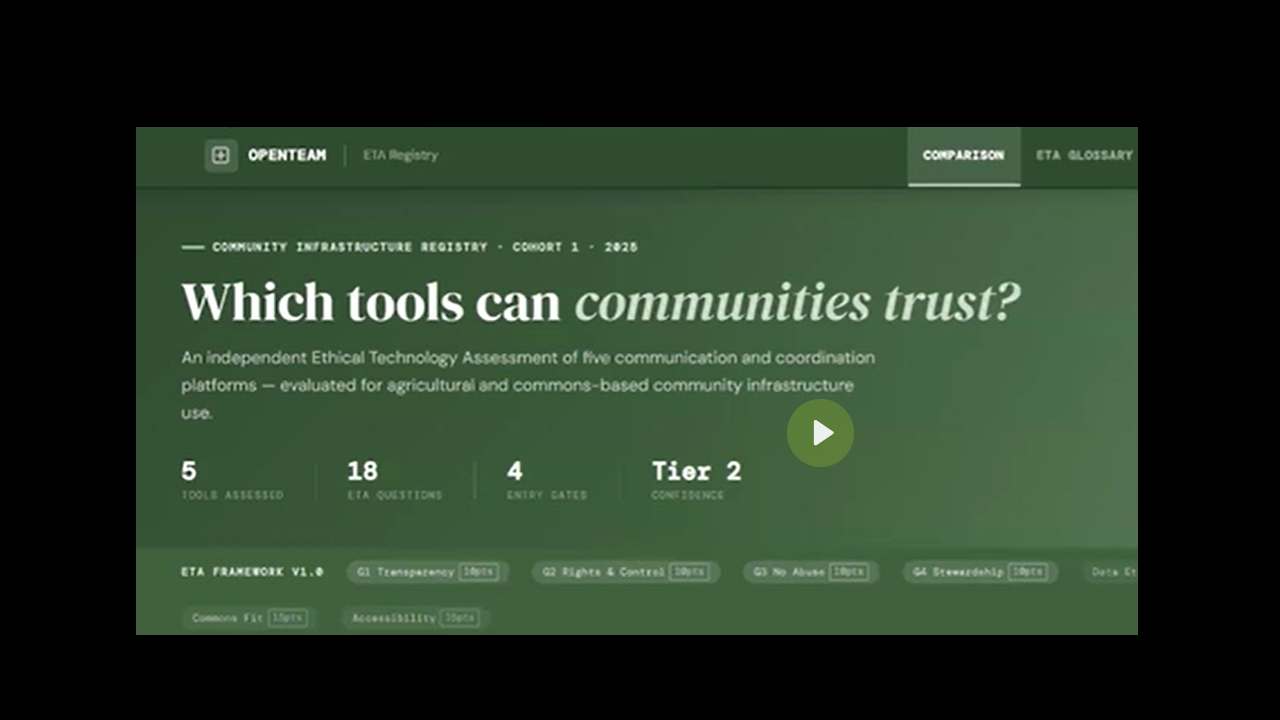Click the Ethical Technology Assessment description paragraph
This screenshot has width=1280, height=720.
click(x=528, y=385)
